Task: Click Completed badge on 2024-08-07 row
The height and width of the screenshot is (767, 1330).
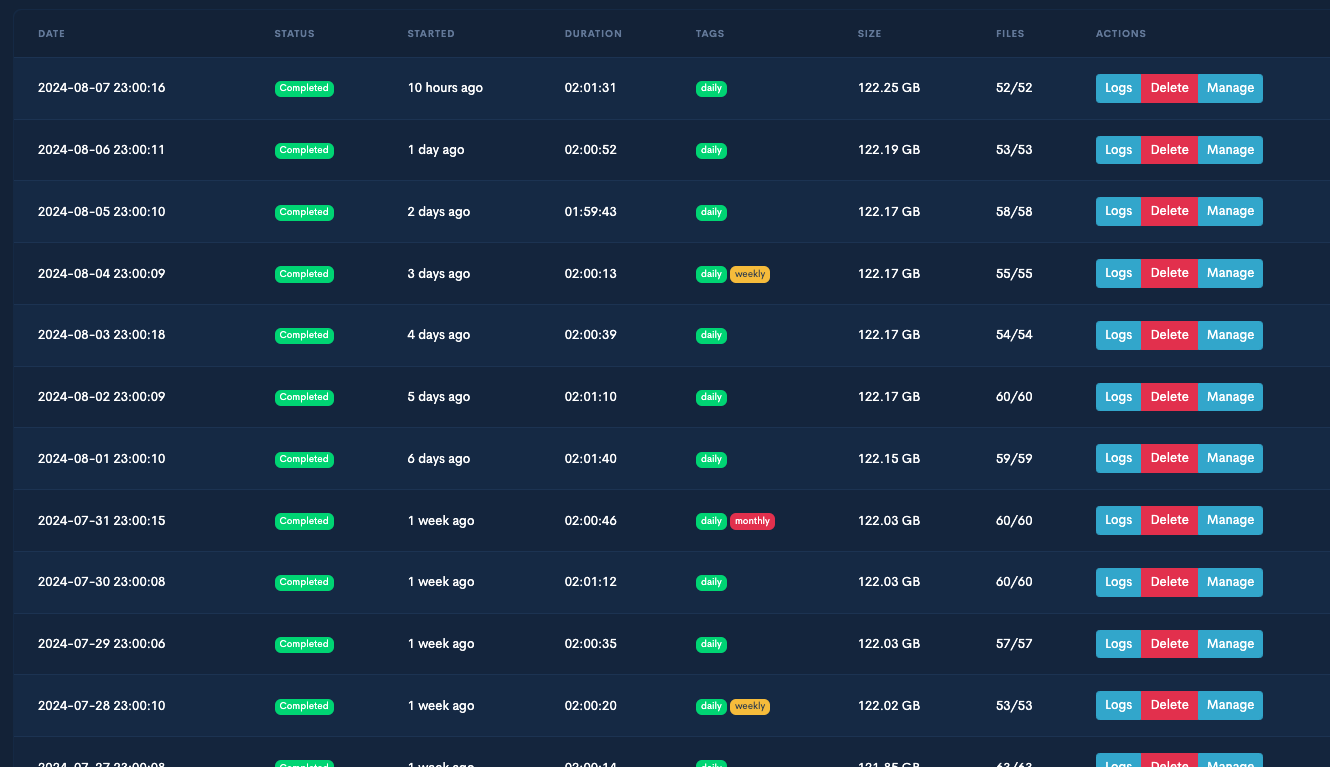Action: 304,88
